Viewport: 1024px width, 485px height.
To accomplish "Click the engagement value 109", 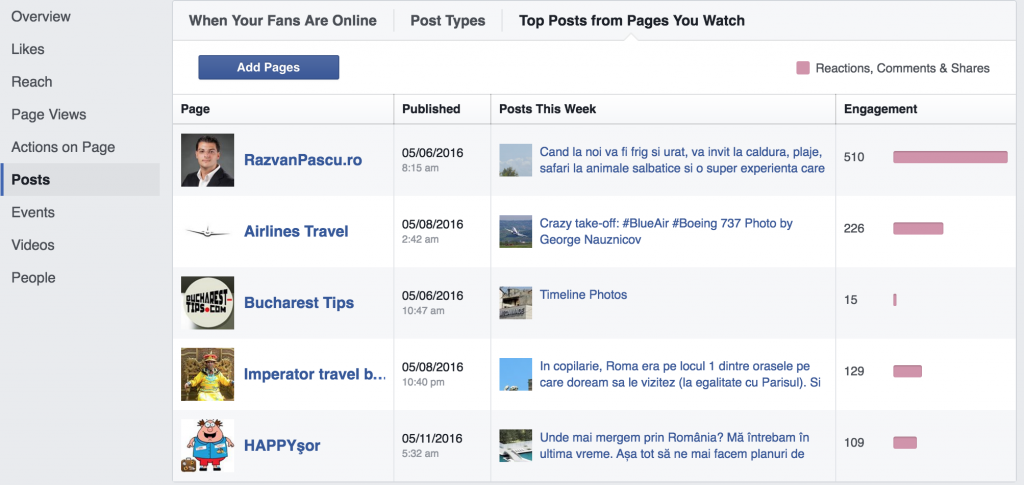I will pos(854,443).
